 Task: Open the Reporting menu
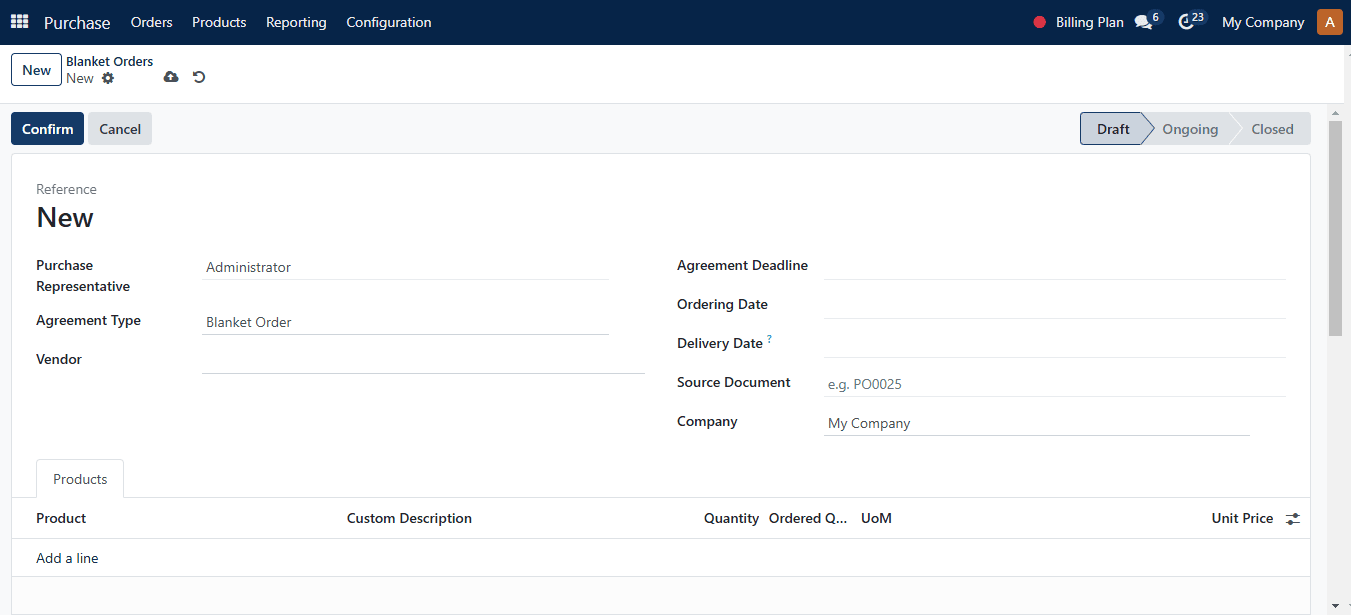click(x=296, y=22)
